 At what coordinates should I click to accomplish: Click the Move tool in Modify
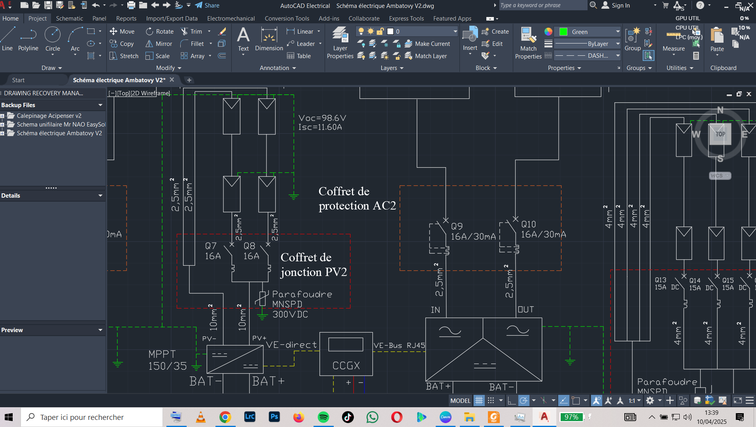pos(122,31)
